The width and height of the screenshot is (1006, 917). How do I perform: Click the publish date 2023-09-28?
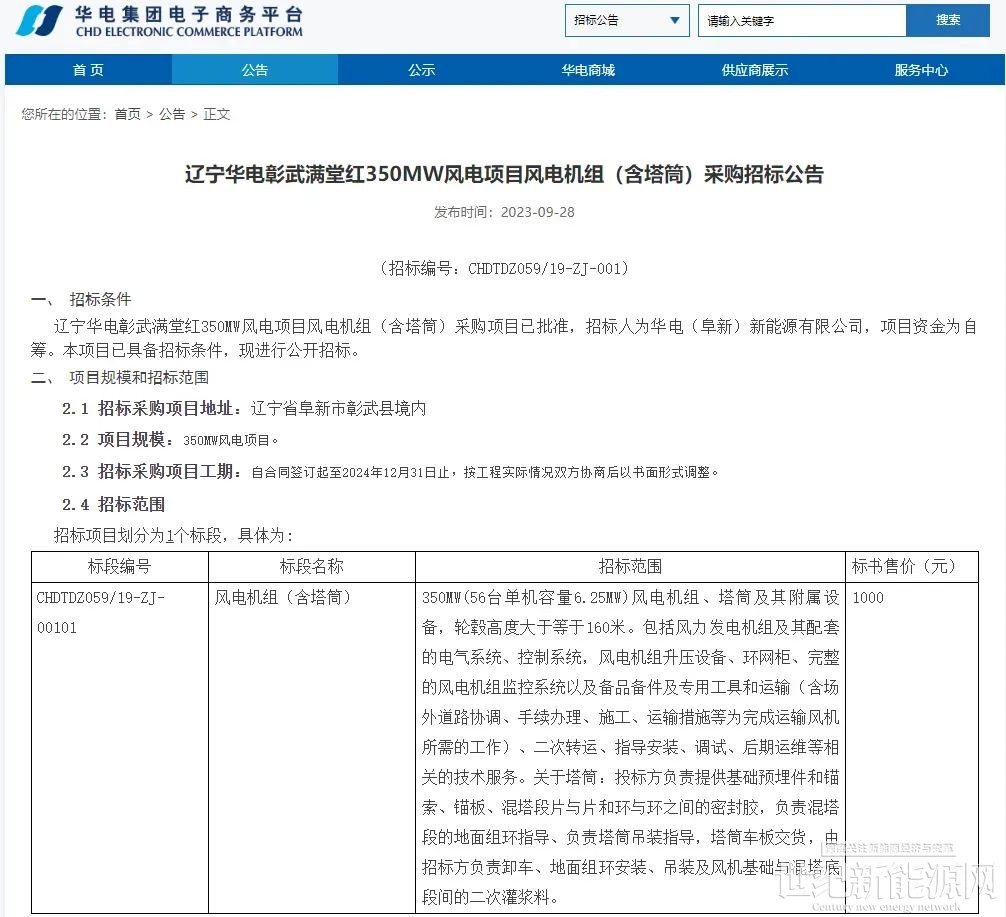[538, 212]
